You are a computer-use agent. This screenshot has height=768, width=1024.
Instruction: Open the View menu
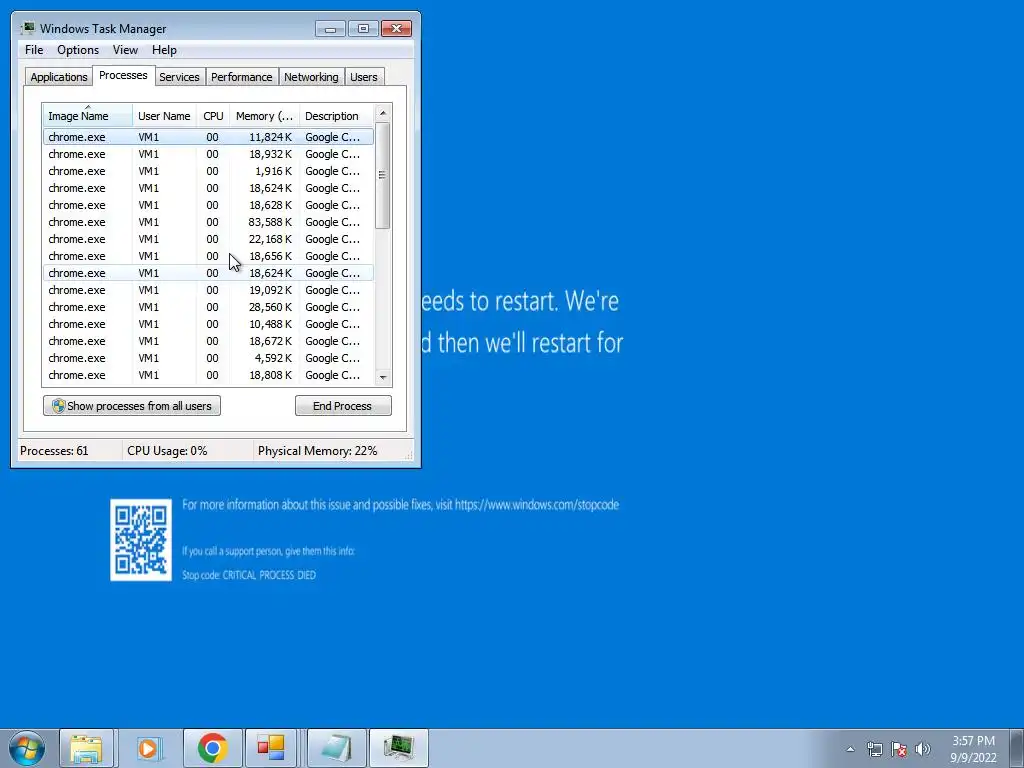coord(125,50)
